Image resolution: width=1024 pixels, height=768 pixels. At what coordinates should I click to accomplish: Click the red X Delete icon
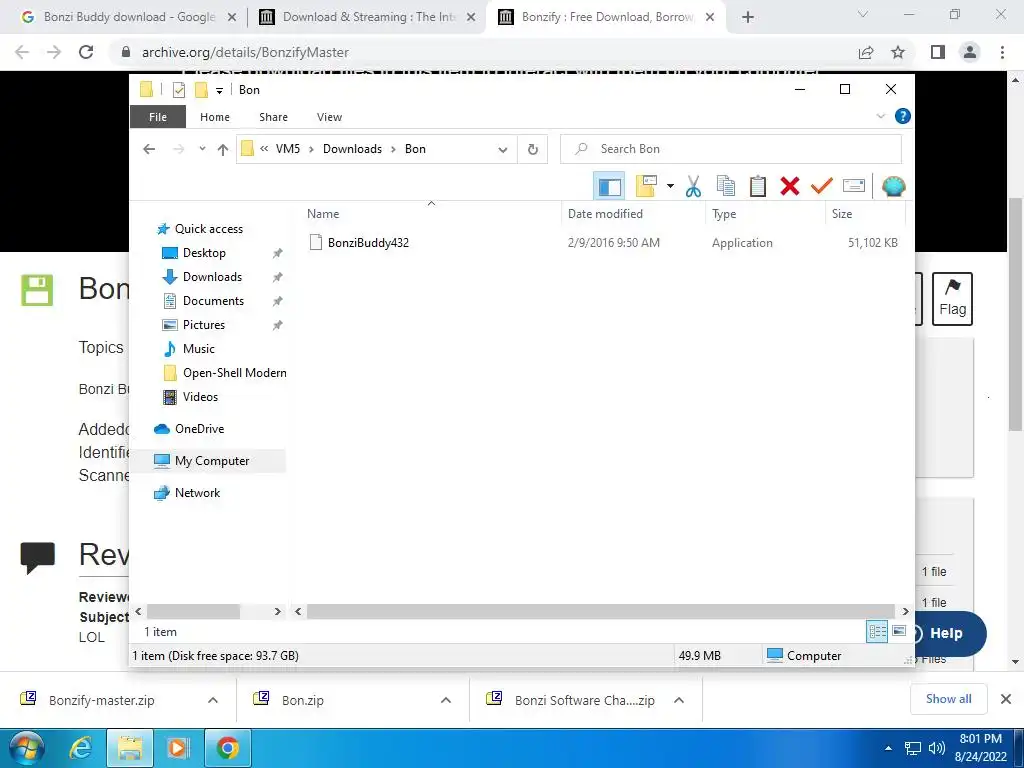(x=790, y=186)
